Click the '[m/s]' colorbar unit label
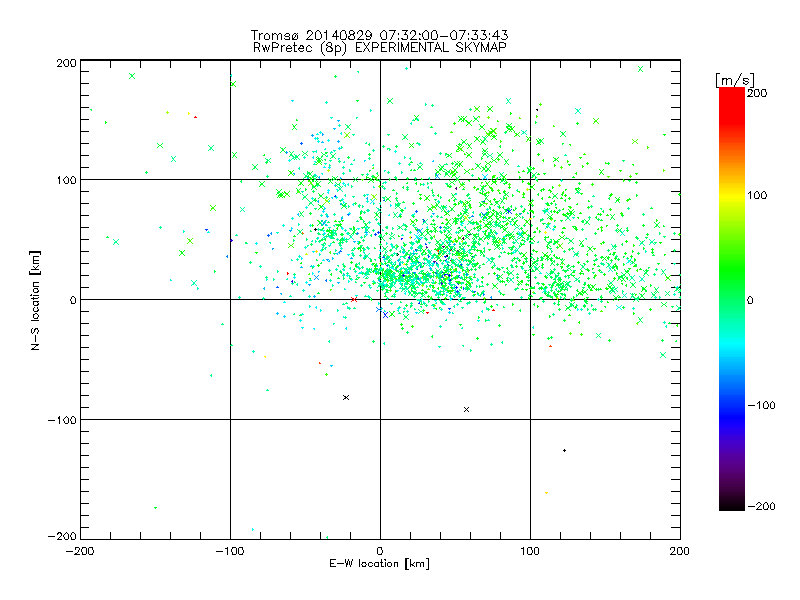 [x=734, y=80]
